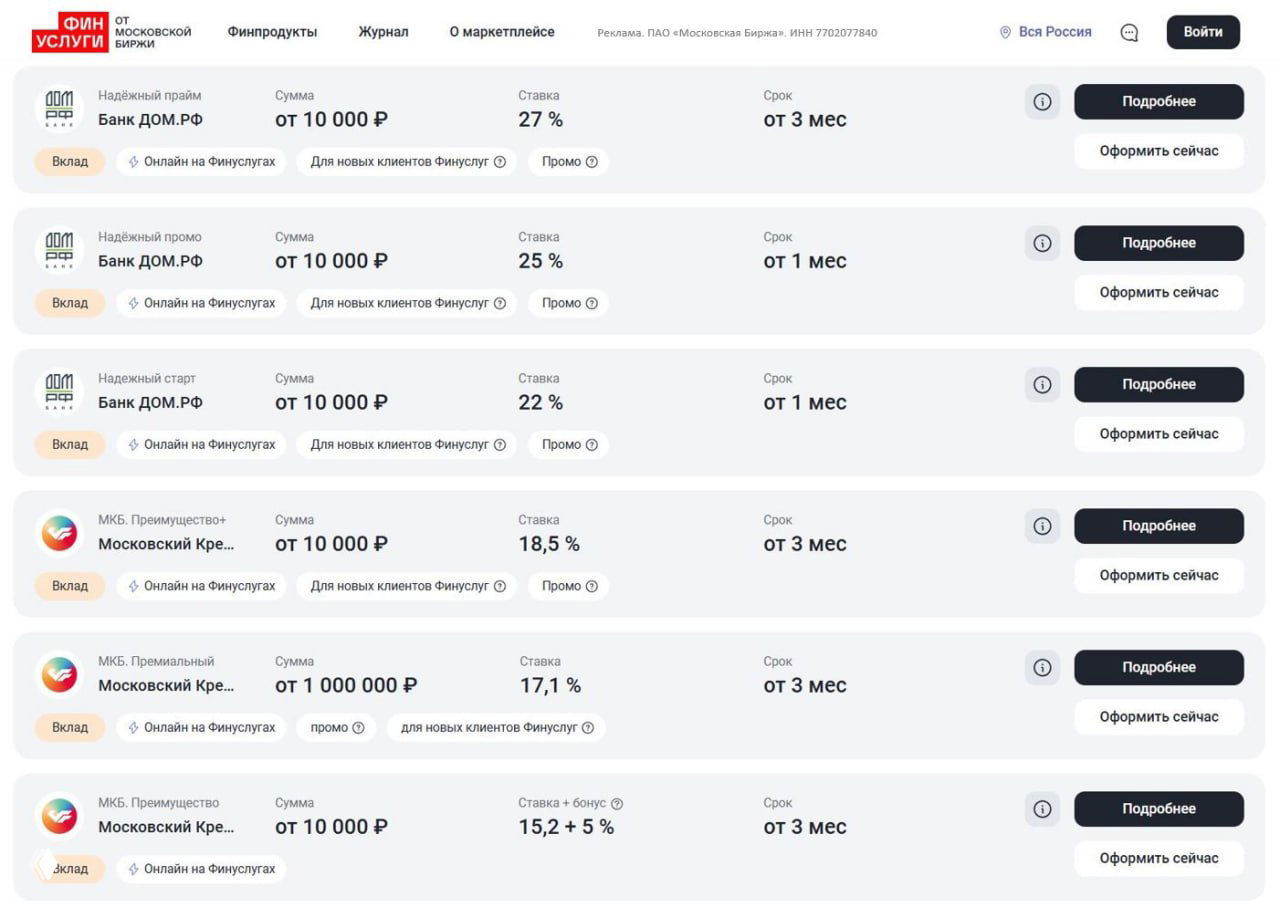
Task: Open О маркетплейсе menu item
Action: tap(501, 32)
